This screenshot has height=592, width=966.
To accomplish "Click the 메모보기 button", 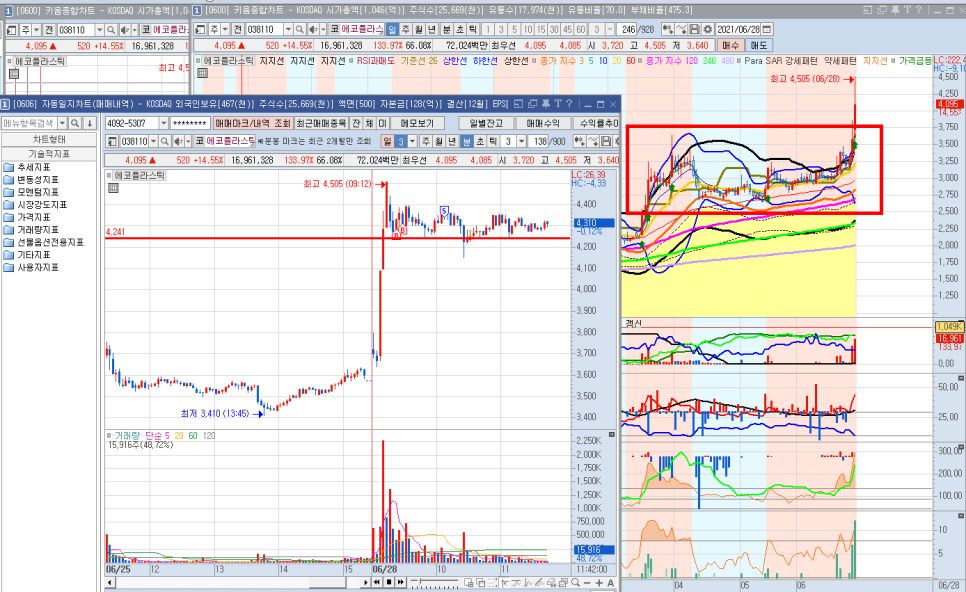I will point(417,123).
